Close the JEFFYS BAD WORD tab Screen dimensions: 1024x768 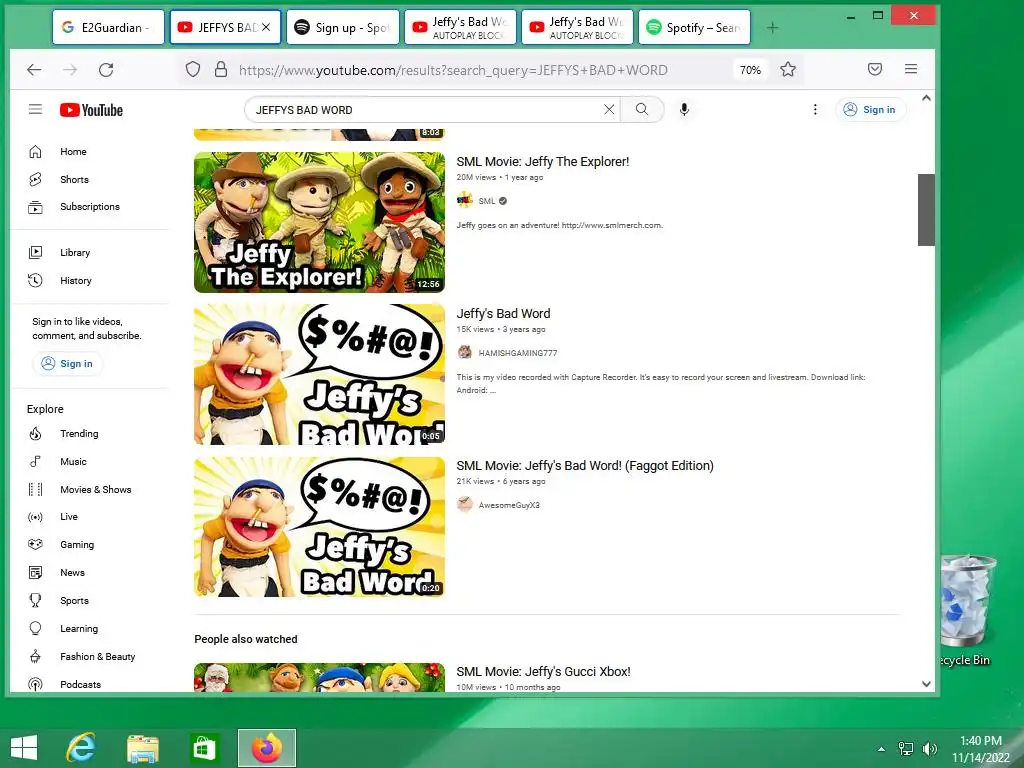tap(266, 27)
